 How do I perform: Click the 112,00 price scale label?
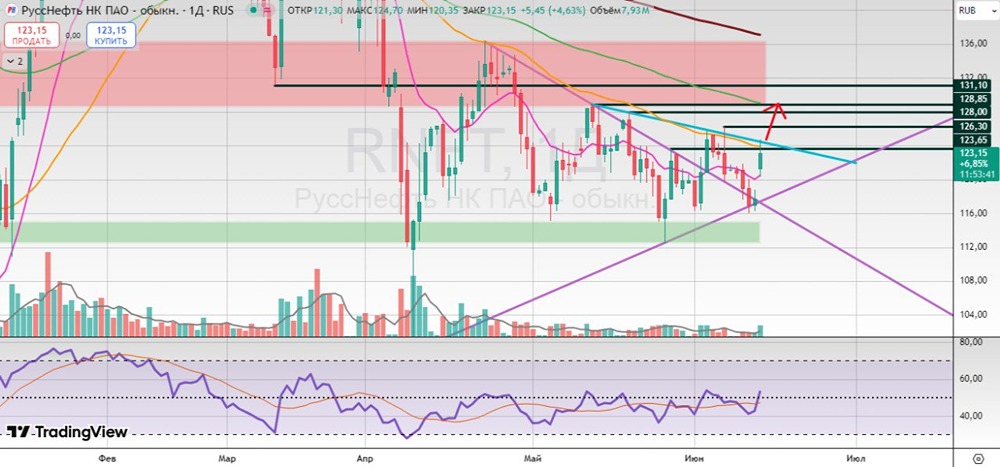point(972,247)
